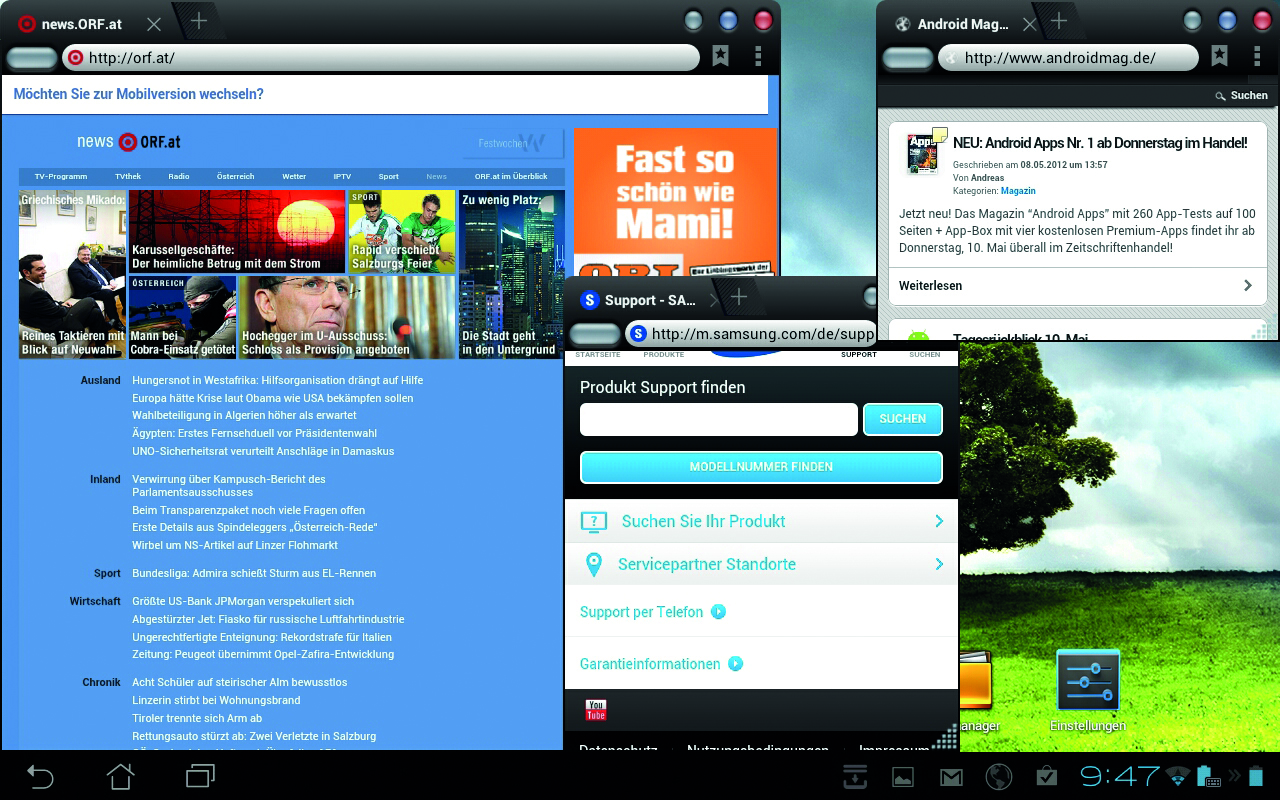Open Wetter in ORF navigation
The width and height of the screenshot is (1280, 800).
click(x=294, y=176)
